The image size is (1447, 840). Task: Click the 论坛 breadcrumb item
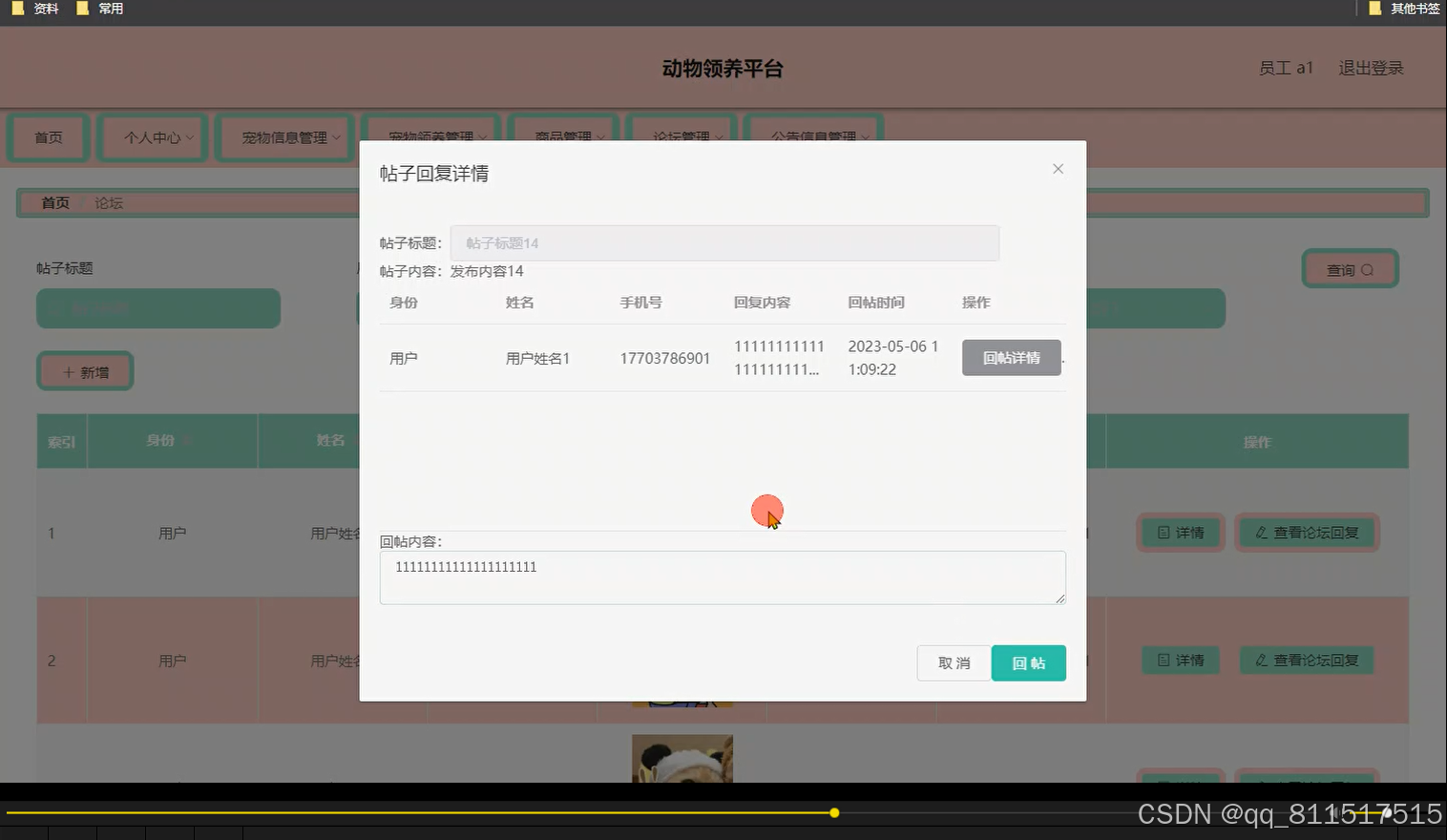pos(108,202)
